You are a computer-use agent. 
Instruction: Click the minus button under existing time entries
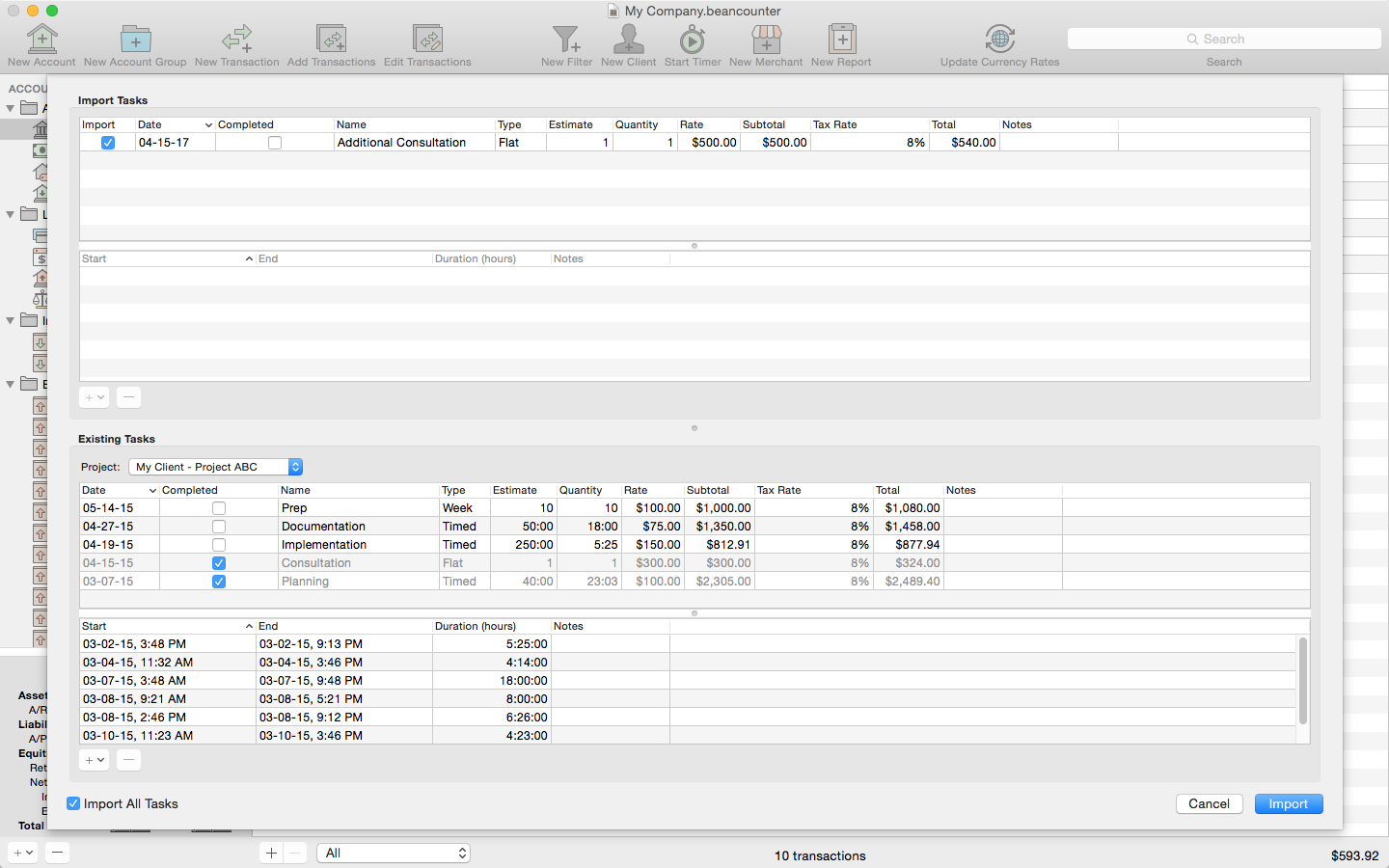click(x=128, y=760)
